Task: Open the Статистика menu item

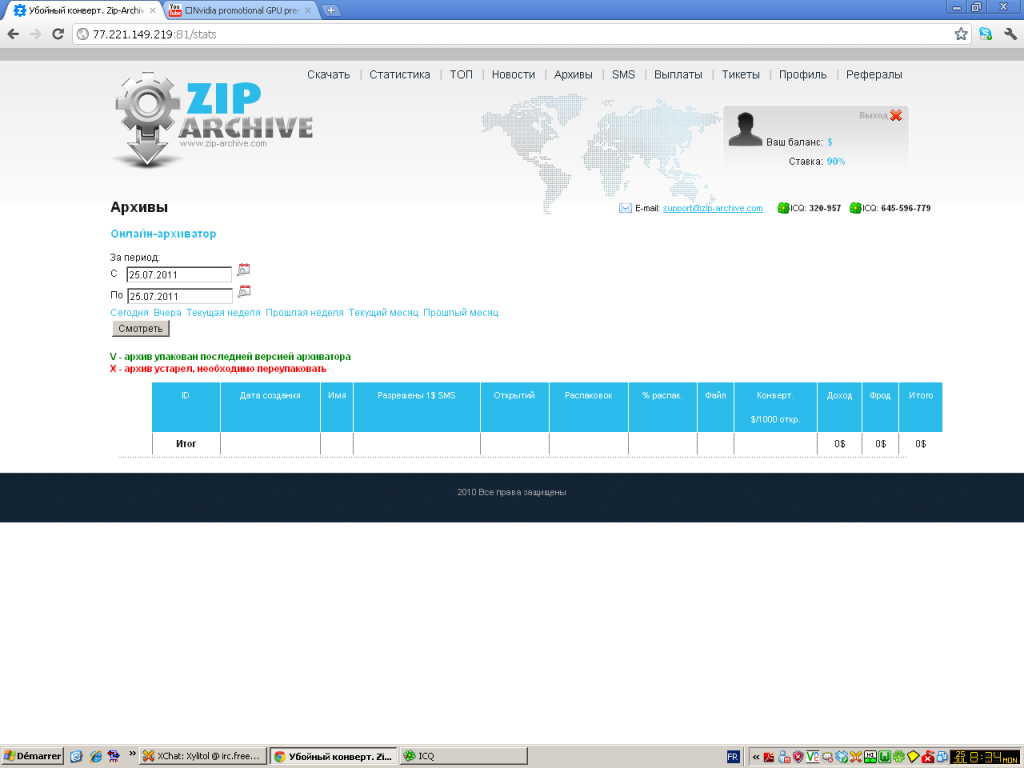Action: [x=400, y=74]
